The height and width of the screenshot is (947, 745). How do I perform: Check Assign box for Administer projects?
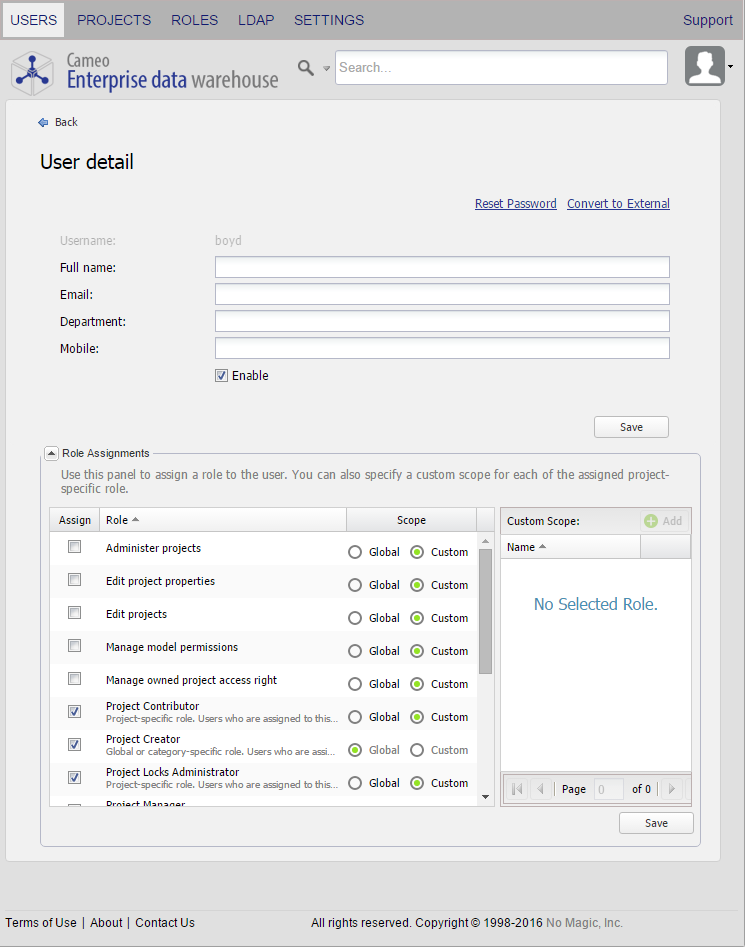pyautogui.click(x=74, y=547)
